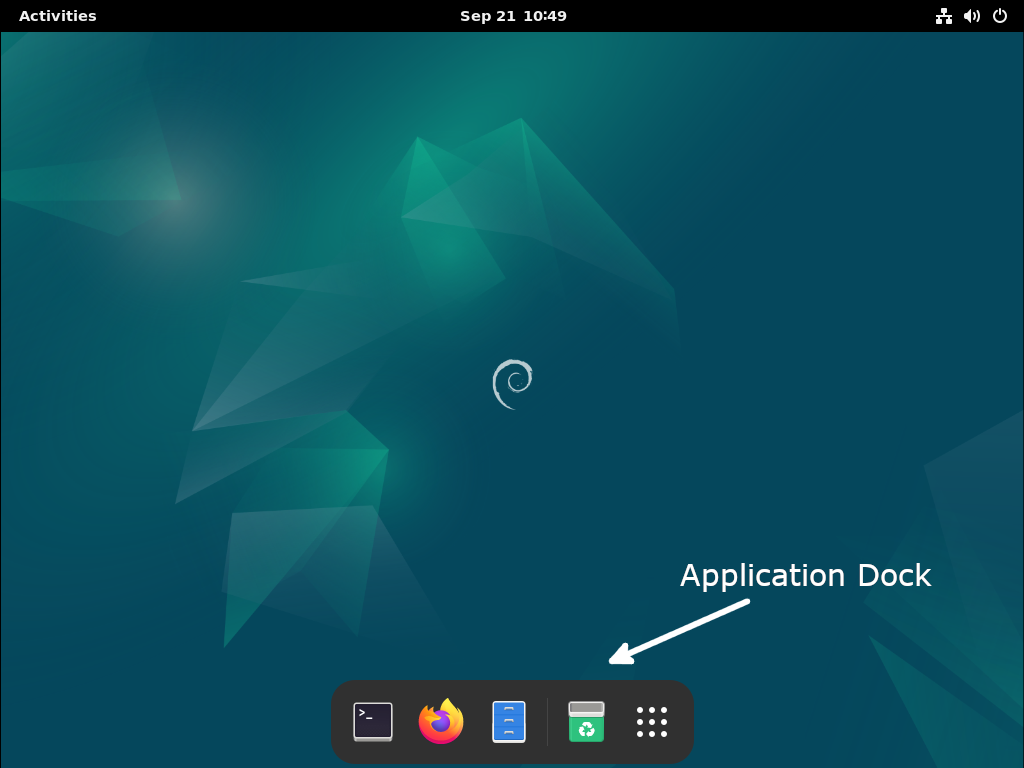Select Activities in the top bar
1024x768 pixels.
click(x=57, y=16)
